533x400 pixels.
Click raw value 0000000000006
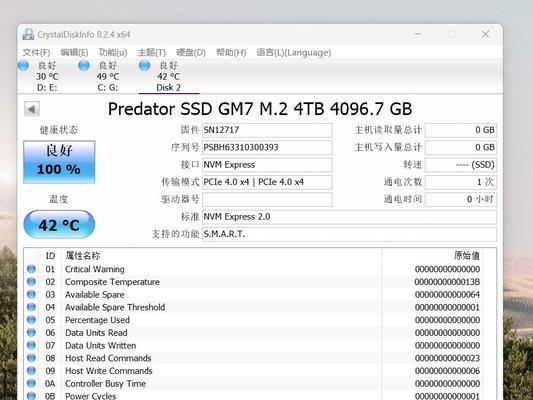click(x=447, y=371)
